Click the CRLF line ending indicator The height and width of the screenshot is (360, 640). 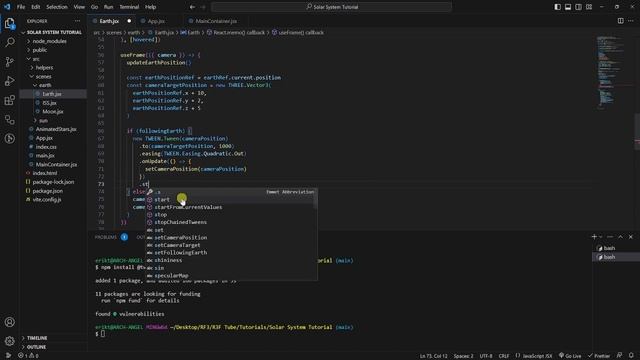pos(504,356)
